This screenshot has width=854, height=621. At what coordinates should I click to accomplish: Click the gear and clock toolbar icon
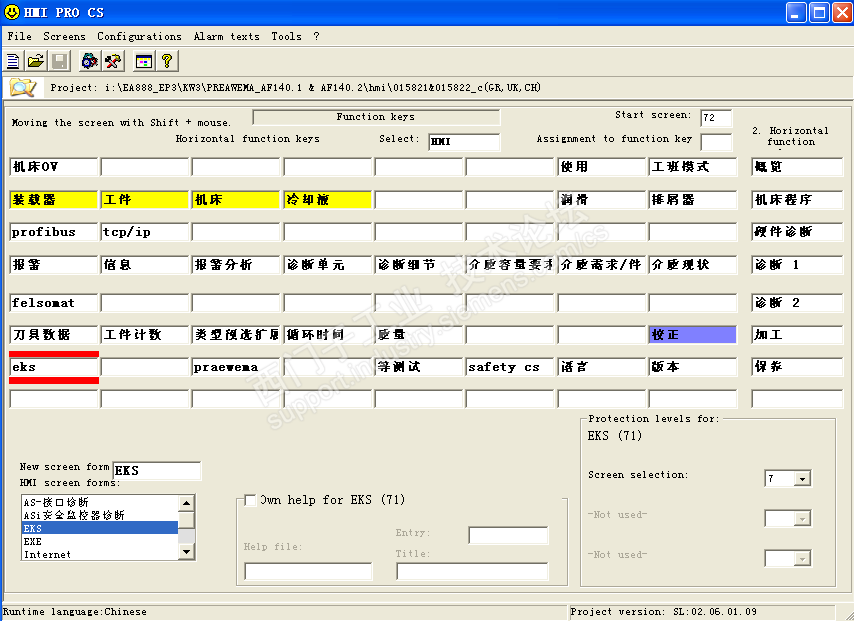click(x=90, y=62)
